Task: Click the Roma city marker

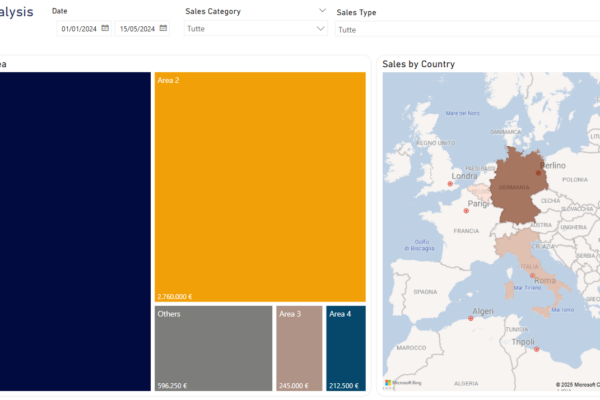Action: 532,276
